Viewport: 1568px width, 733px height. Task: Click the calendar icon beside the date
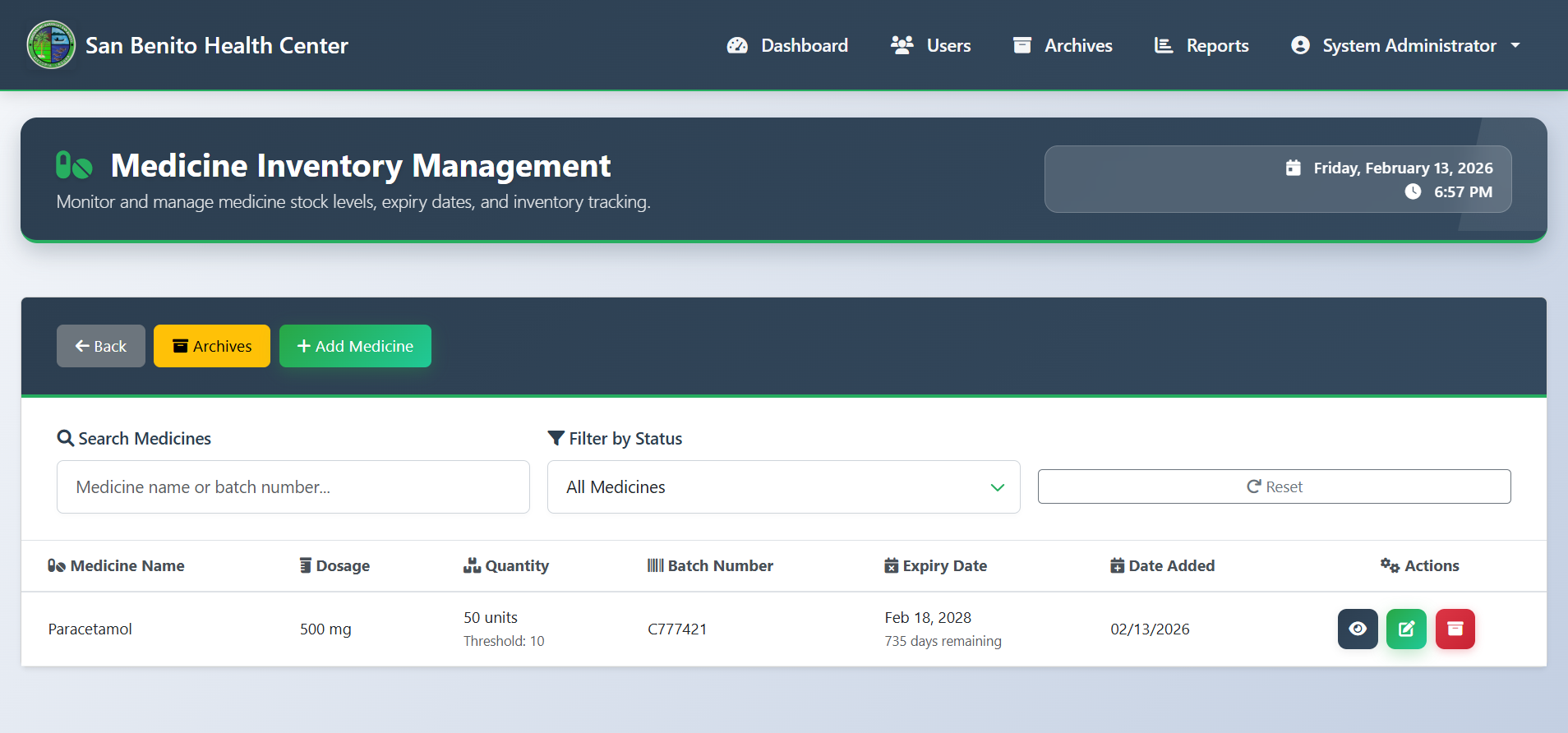click(x=1293, y=168)
